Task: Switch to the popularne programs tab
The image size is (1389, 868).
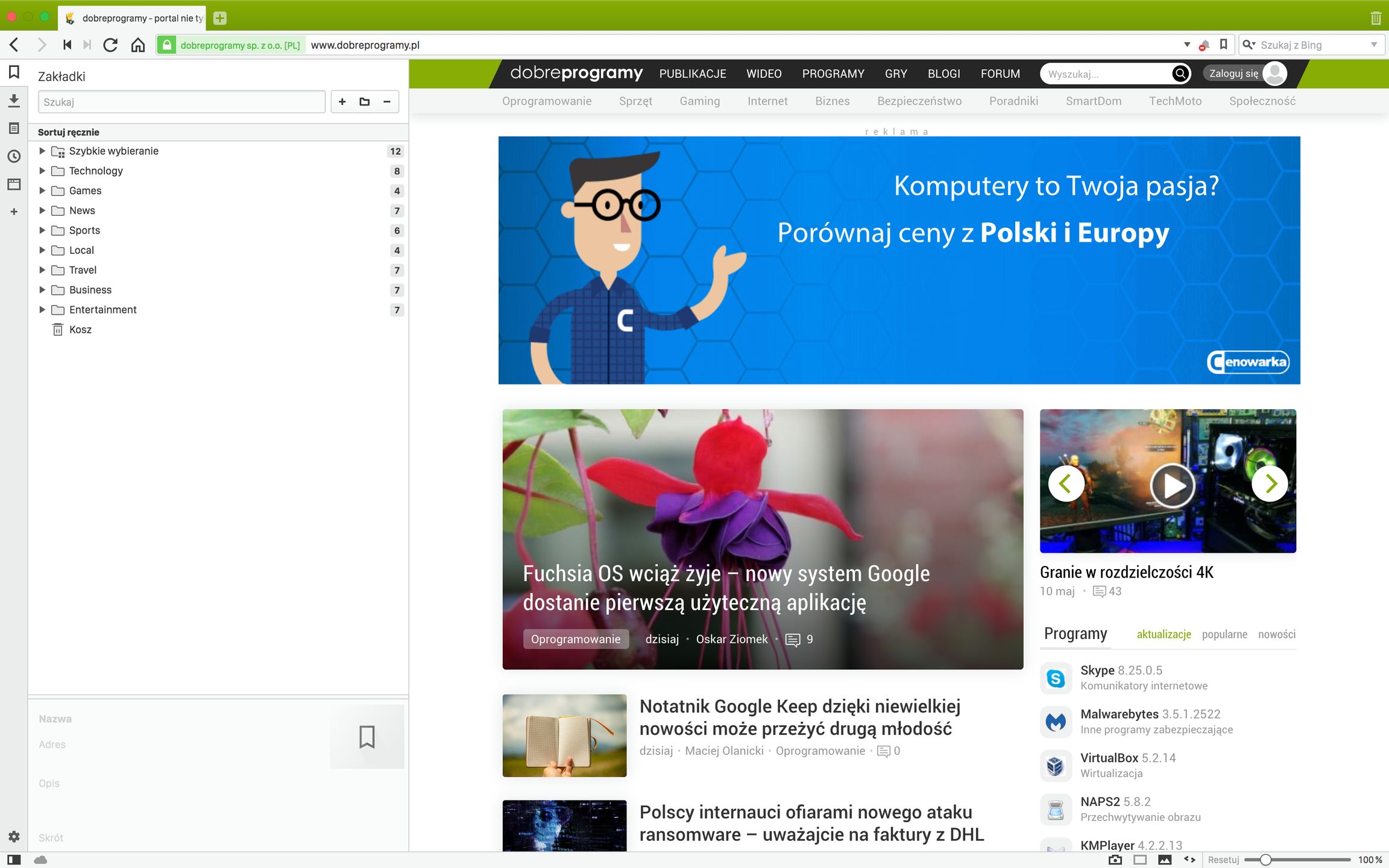Action: coord(1224,634)
